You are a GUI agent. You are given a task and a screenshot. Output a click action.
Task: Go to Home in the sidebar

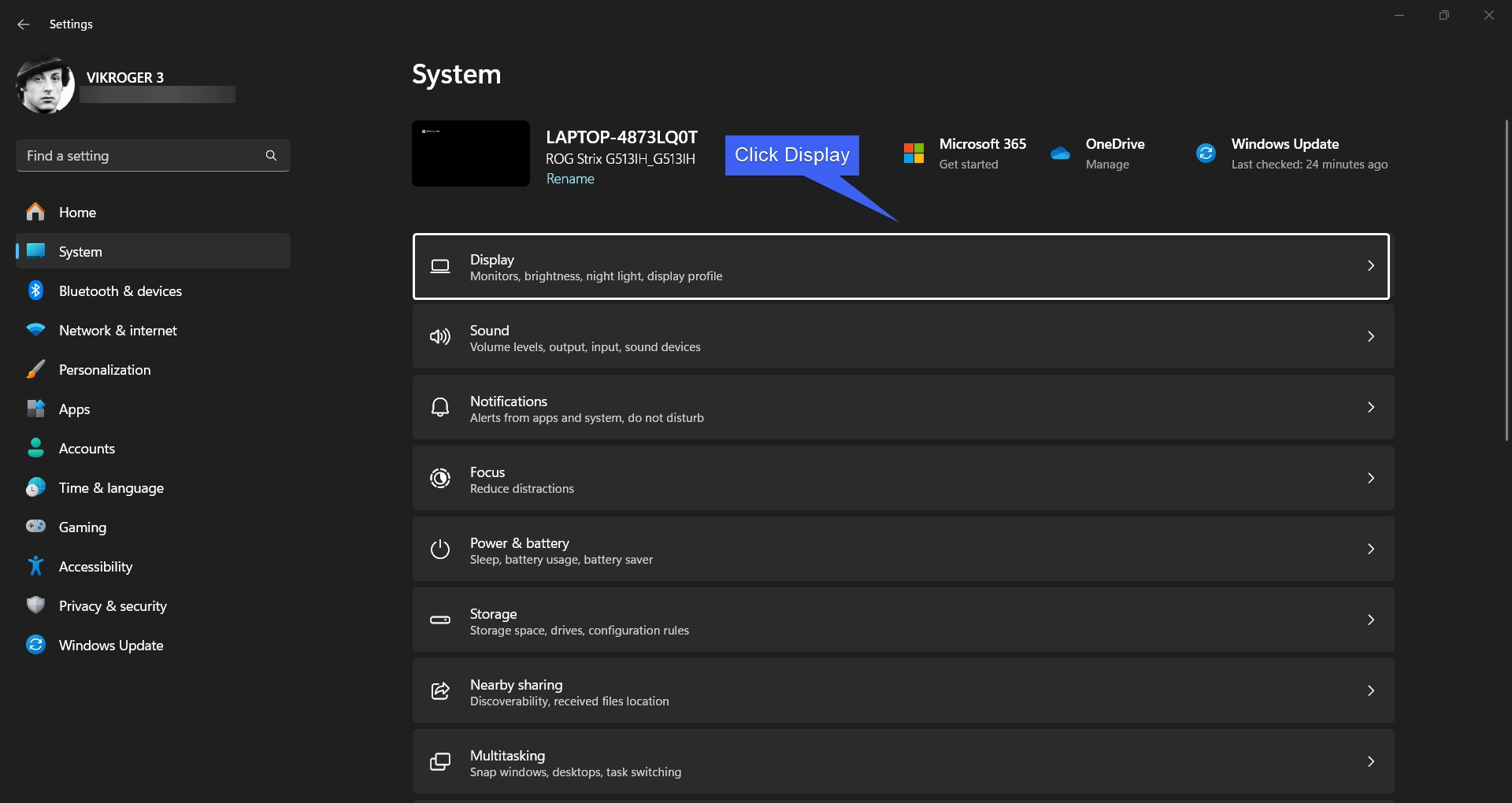[77, 213]
